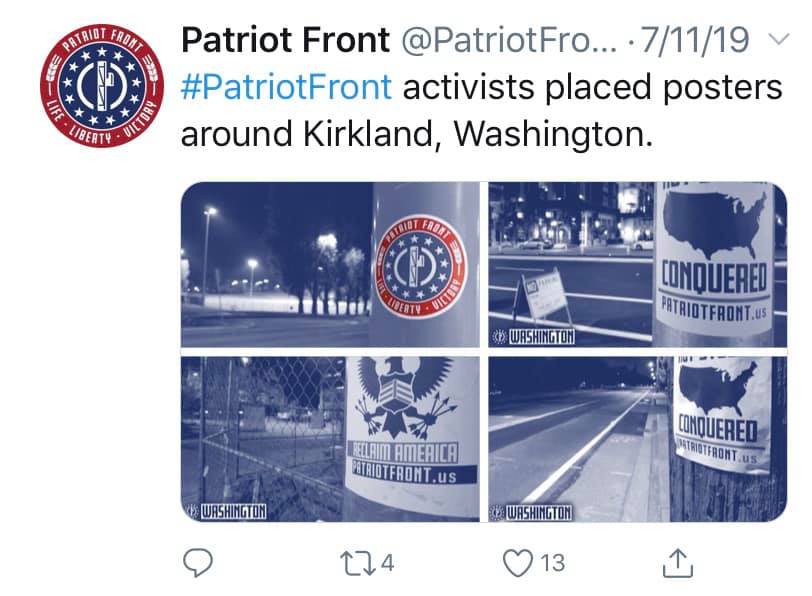Viewport: 812px width, 596px height.
Task: View photo with circular logo sticker on pole
Action: 330,264
